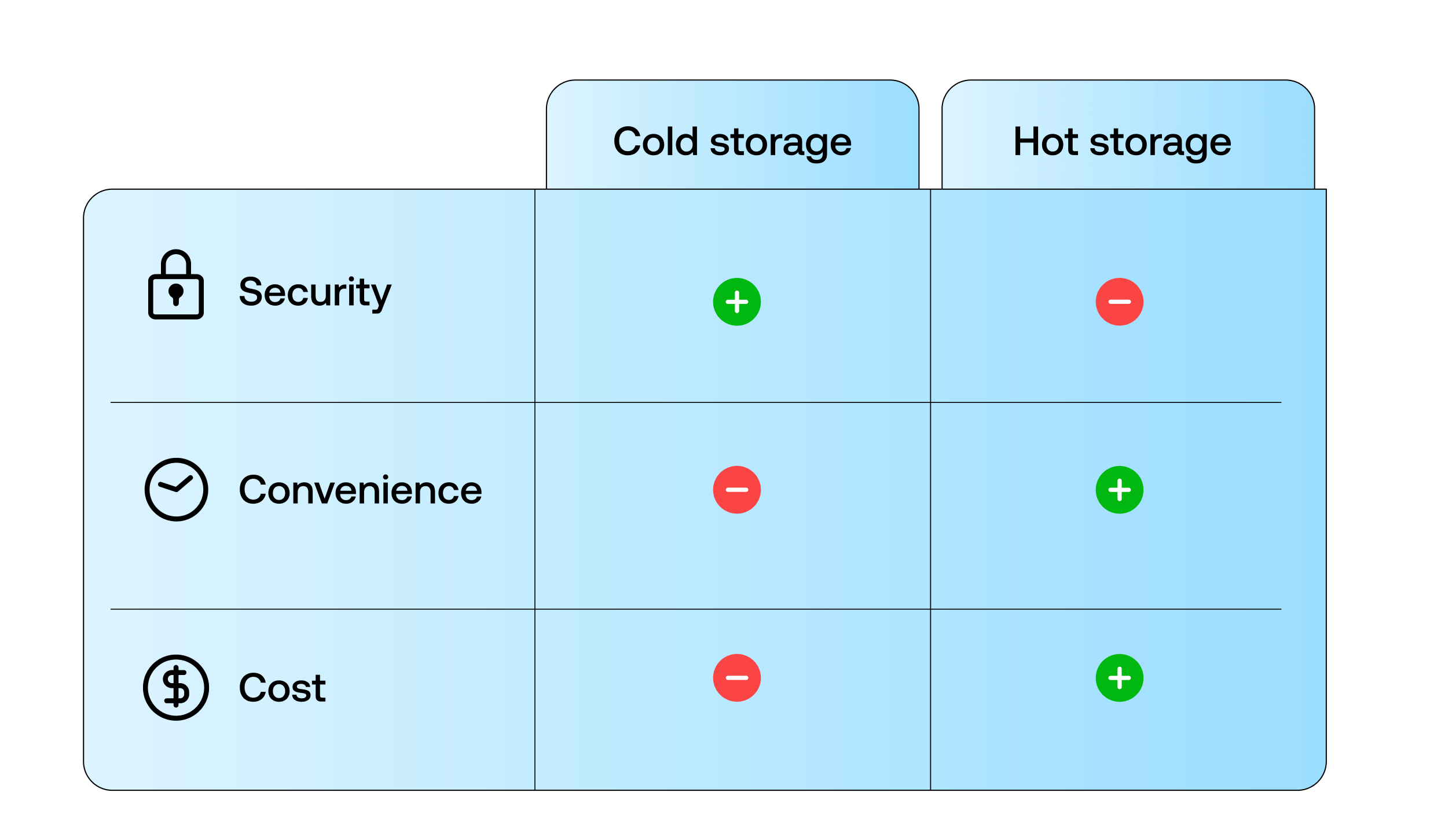Click the Security row label text

click(x=315, y=292)
